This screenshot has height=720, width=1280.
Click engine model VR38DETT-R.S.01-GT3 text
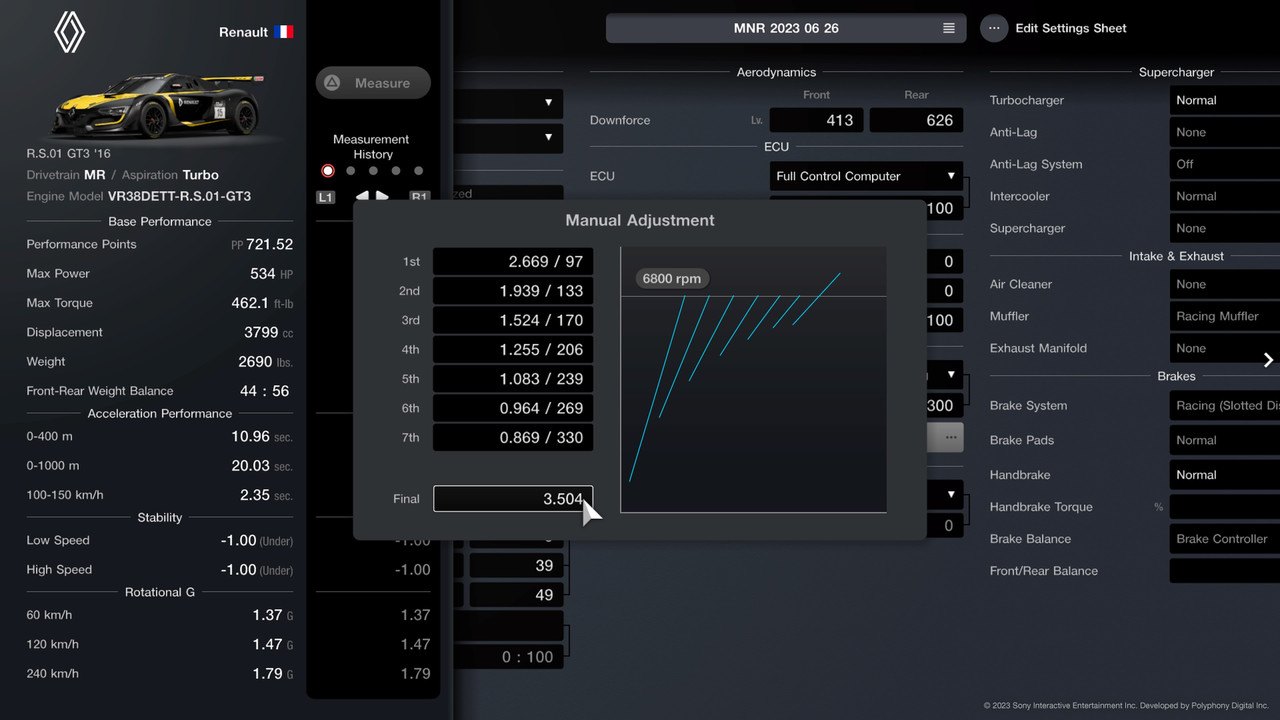click(179, 196)
